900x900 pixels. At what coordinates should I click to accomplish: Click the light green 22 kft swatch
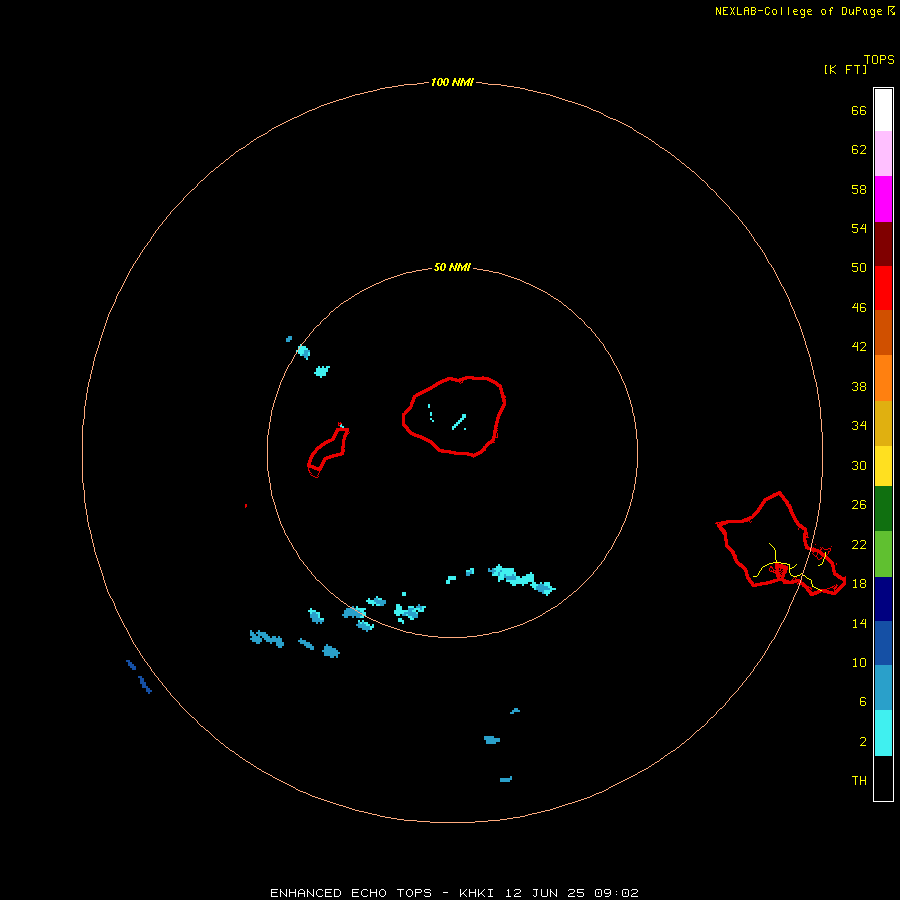pyautogui.click(x=883, y=554)
